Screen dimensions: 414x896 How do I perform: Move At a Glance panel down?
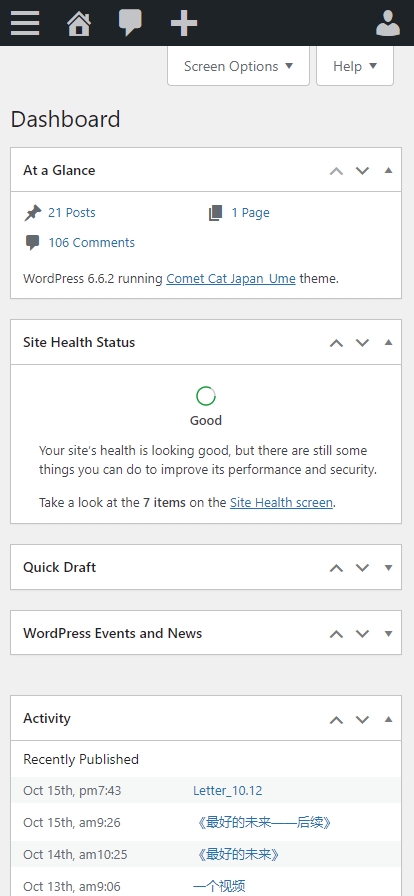(x=363, y=170)
